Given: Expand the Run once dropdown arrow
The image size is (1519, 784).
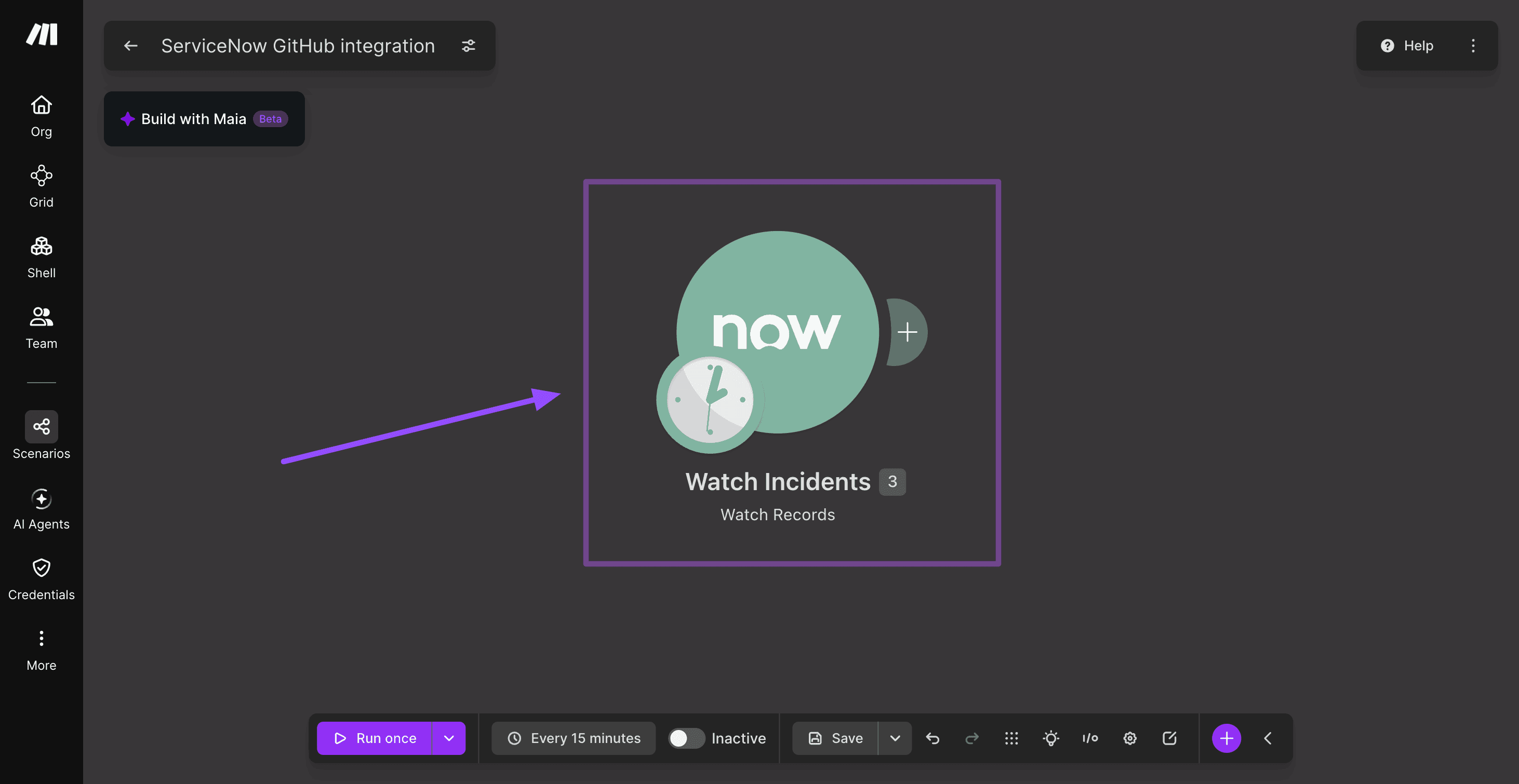Looking at the screenshot, I should pos(449,738).
